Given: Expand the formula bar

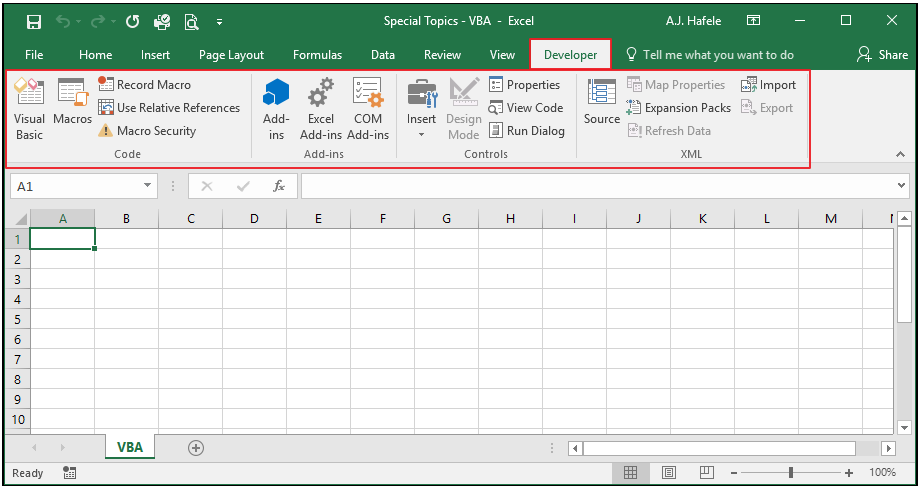Looking at the screenshot, I should (901, 186).
